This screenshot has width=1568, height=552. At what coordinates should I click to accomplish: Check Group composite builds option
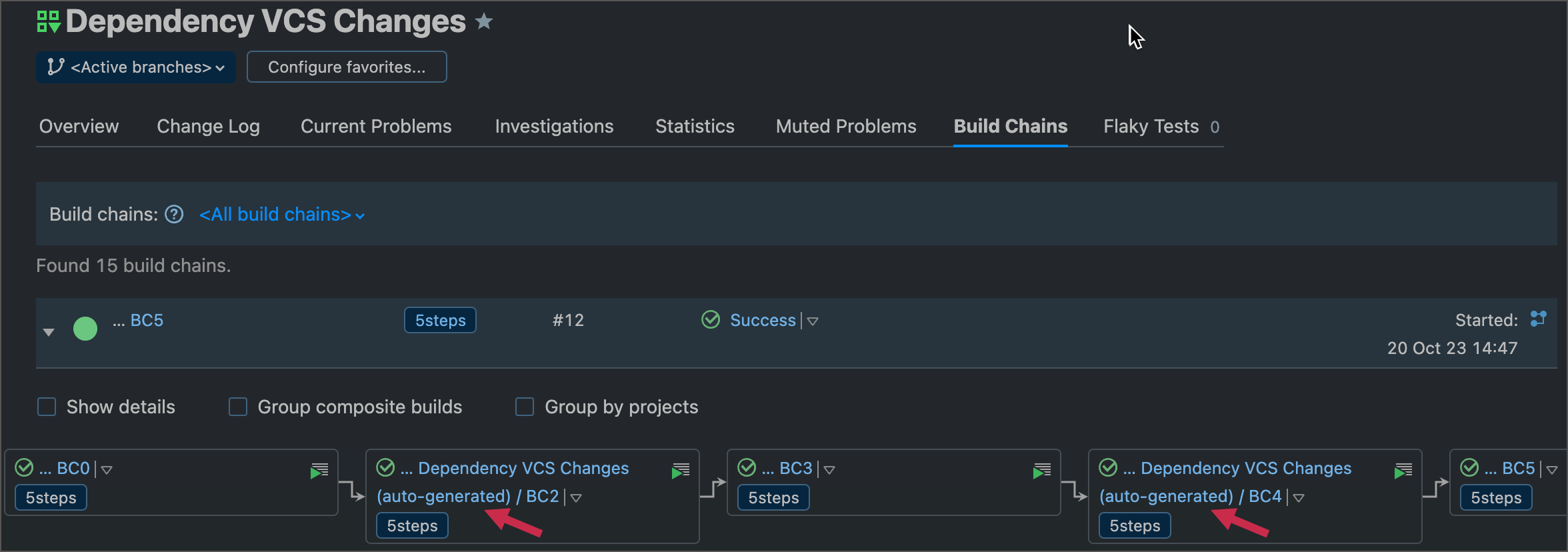point(238,407)
